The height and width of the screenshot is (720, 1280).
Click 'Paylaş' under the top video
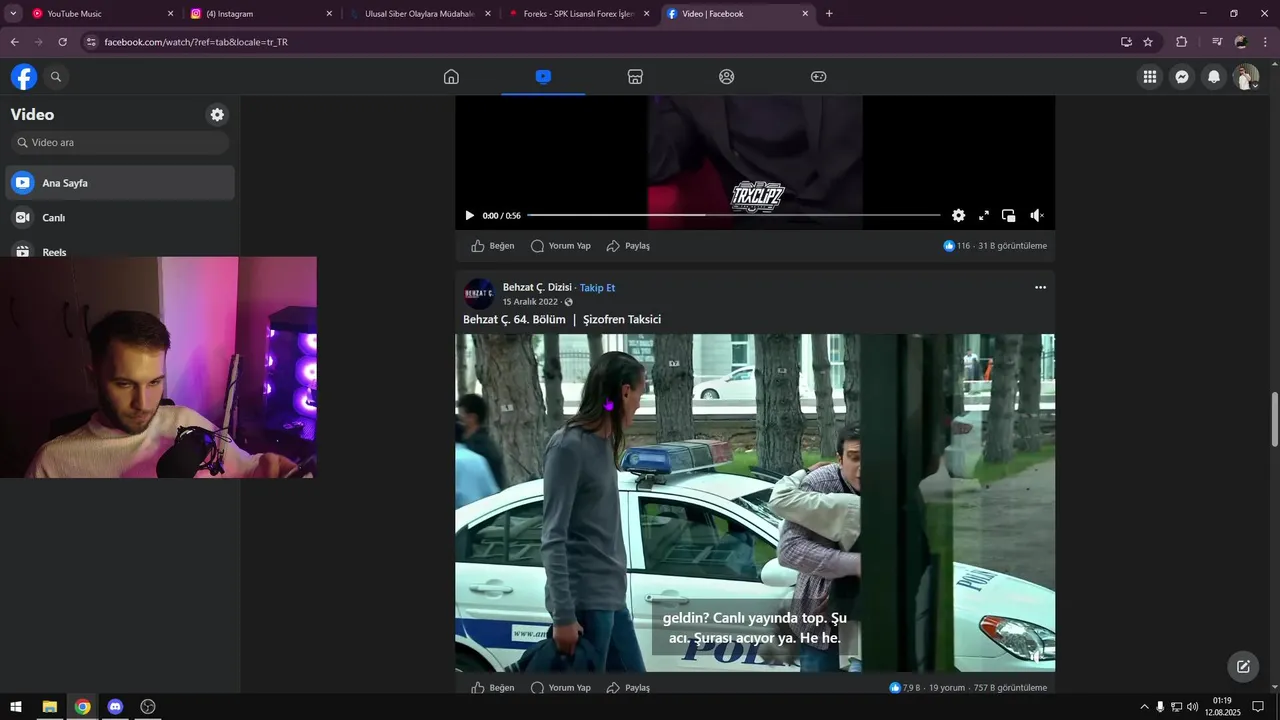628,246
